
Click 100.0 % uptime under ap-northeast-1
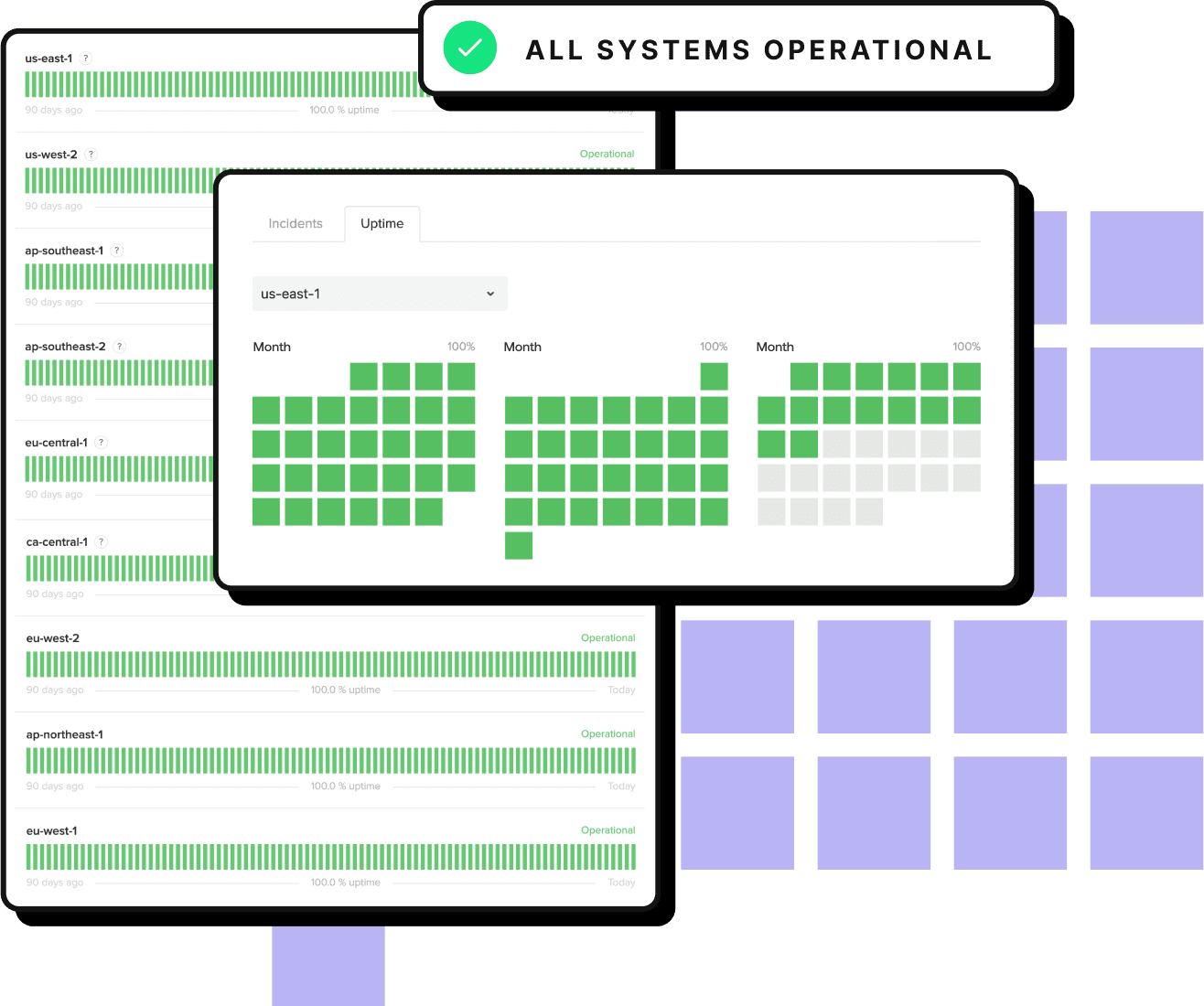tap(346, 786)
